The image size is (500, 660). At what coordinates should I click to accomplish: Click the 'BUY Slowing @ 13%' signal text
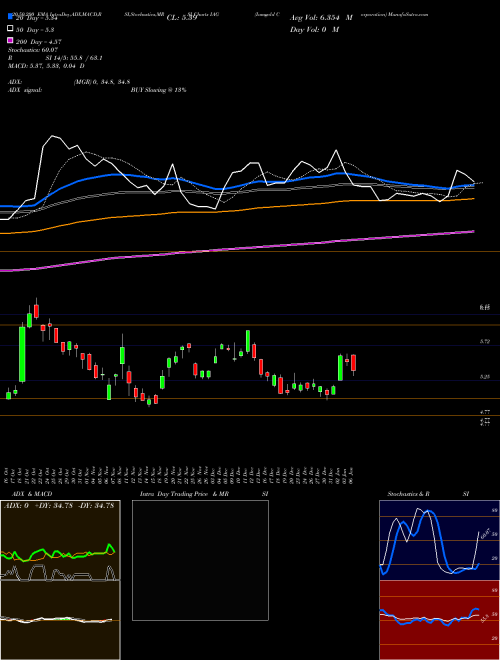(x=158, y=90)
